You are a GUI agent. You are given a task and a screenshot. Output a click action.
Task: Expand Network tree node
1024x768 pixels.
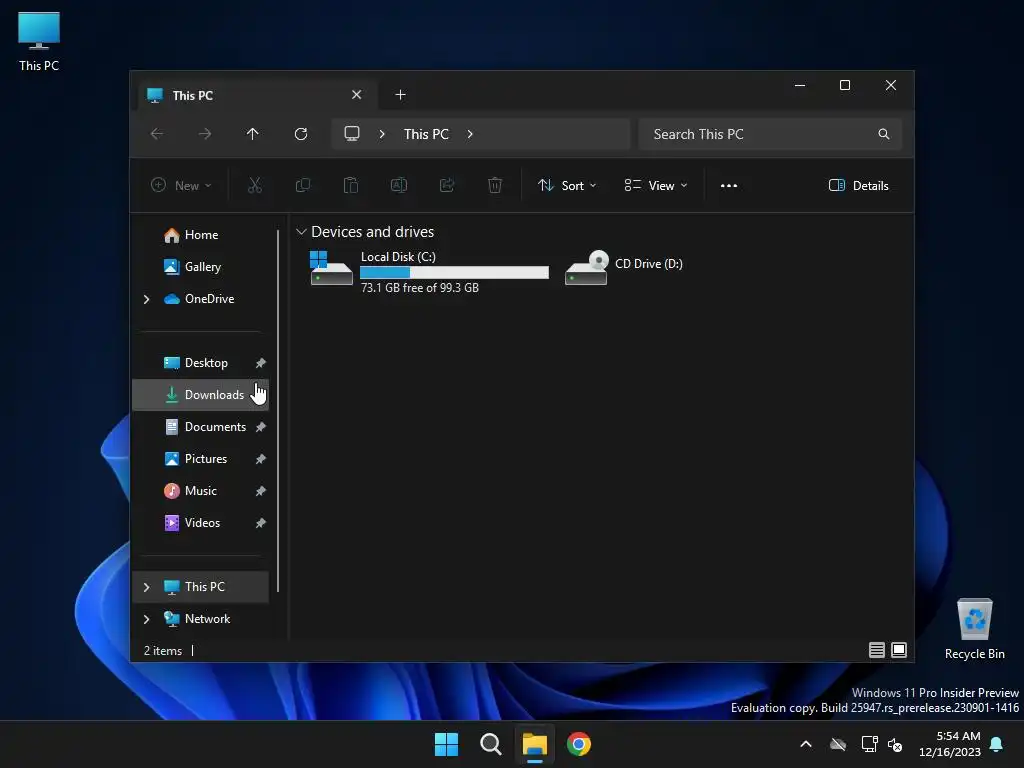(x=146, y=619)
